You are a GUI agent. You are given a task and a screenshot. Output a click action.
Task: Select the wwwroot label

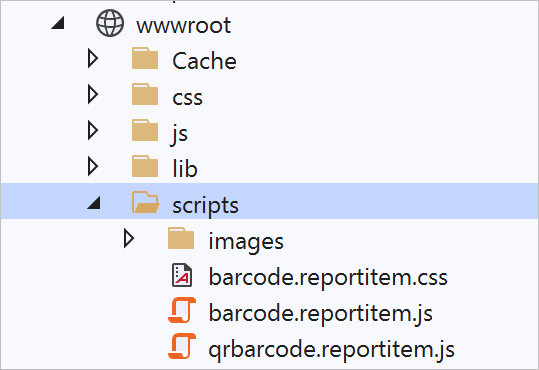pos(184,25)
